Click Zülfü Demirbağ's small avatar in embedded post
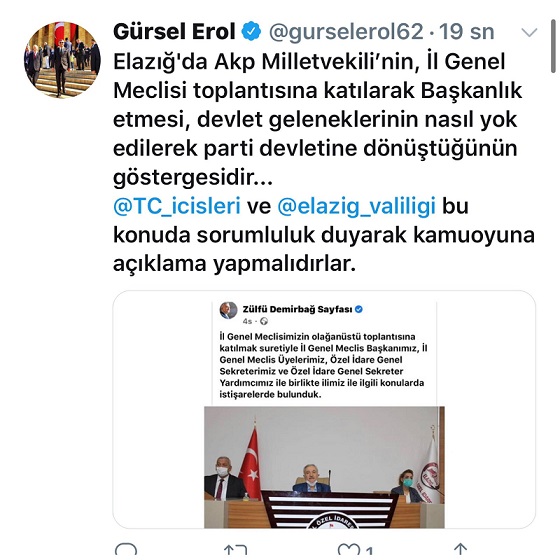The image size is (560, 560). 228,310
